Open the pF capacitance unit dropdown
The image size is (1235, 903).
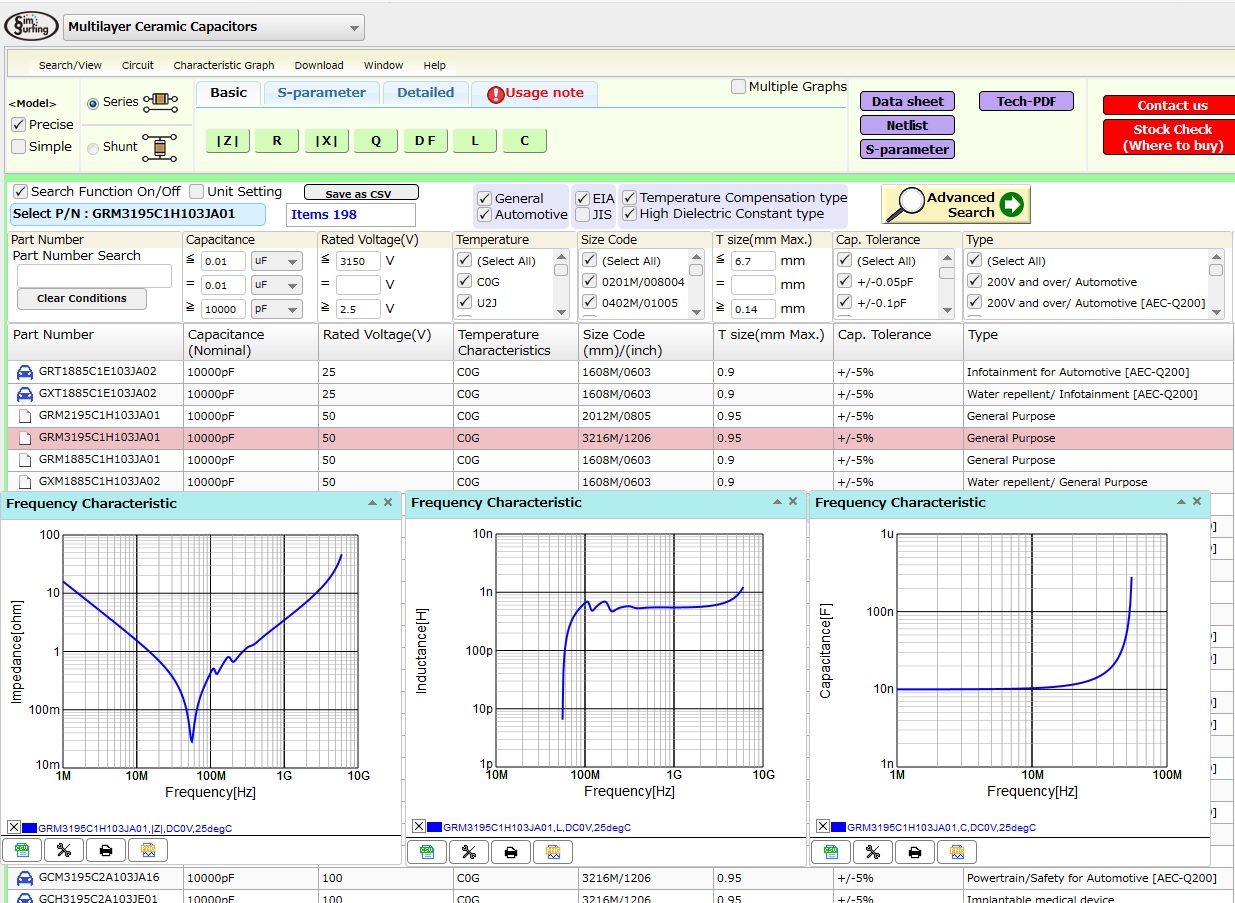click(276, 308)
